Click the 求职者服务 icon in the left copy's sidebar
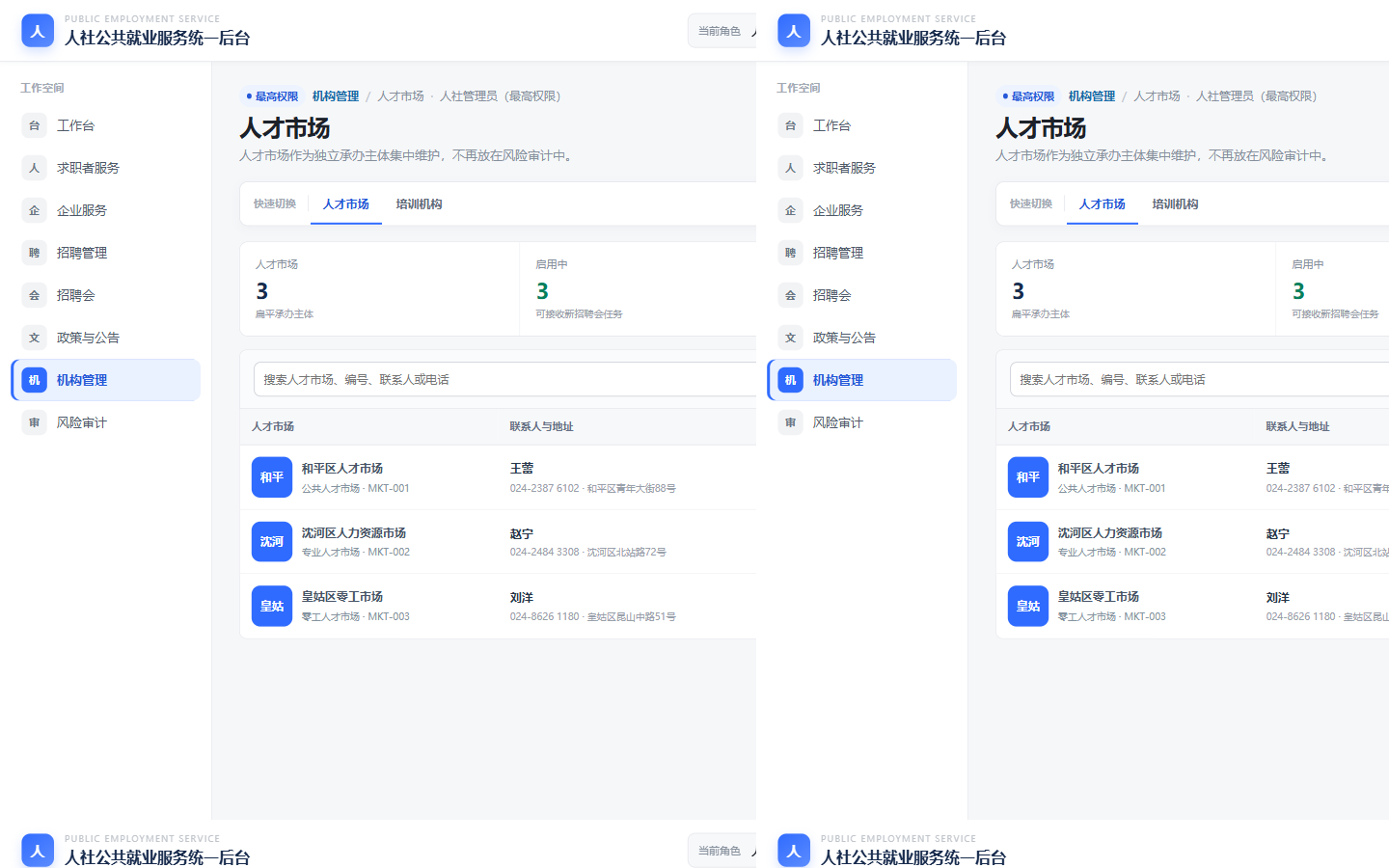Screen dimensions: 1389x868 tap(35, 168)
